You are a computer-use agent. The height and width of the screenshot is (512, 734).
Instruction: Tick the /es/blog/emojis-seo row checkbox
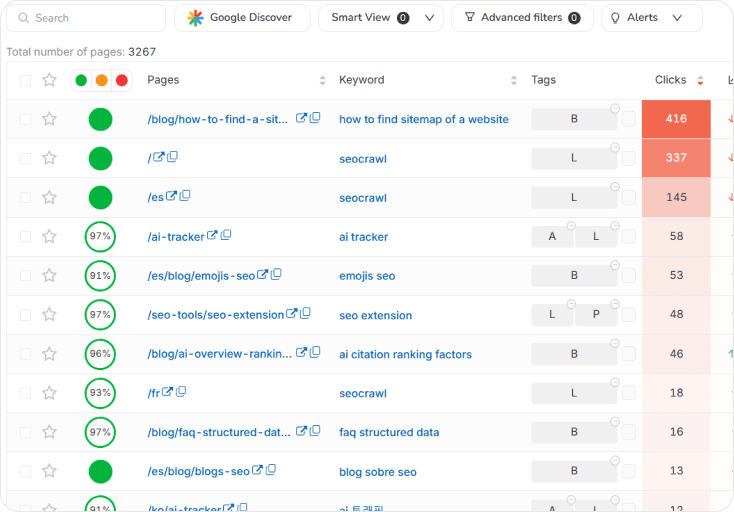(25, 276)
